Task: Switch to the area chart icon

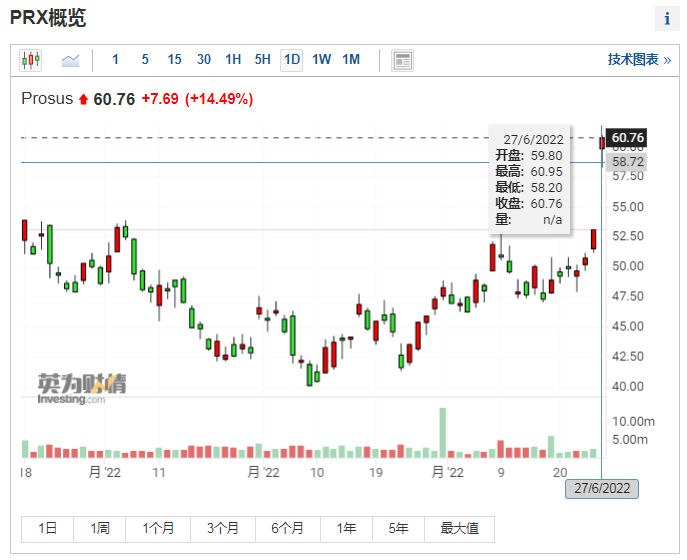Action: pyautogui.click(x=70, y=60)
